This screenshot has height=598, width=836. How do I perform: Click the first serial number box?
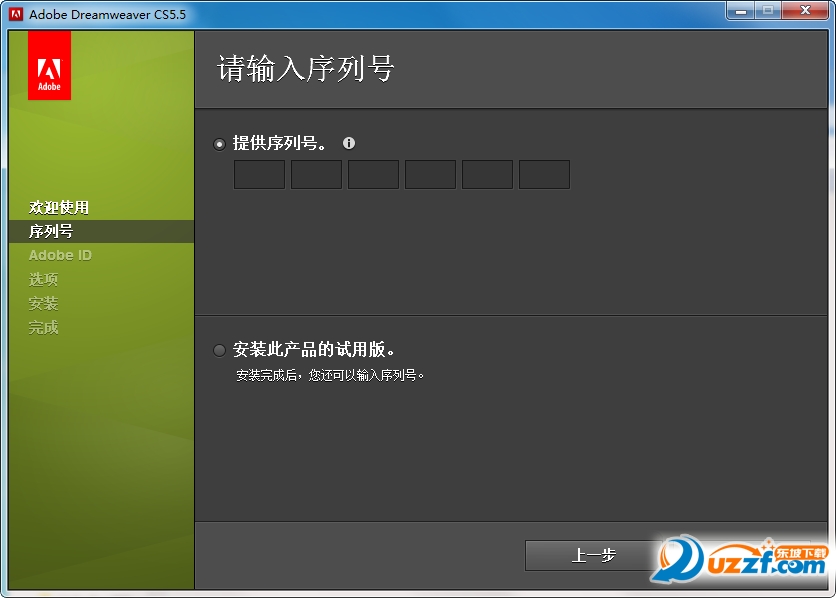tap(259, 174)
